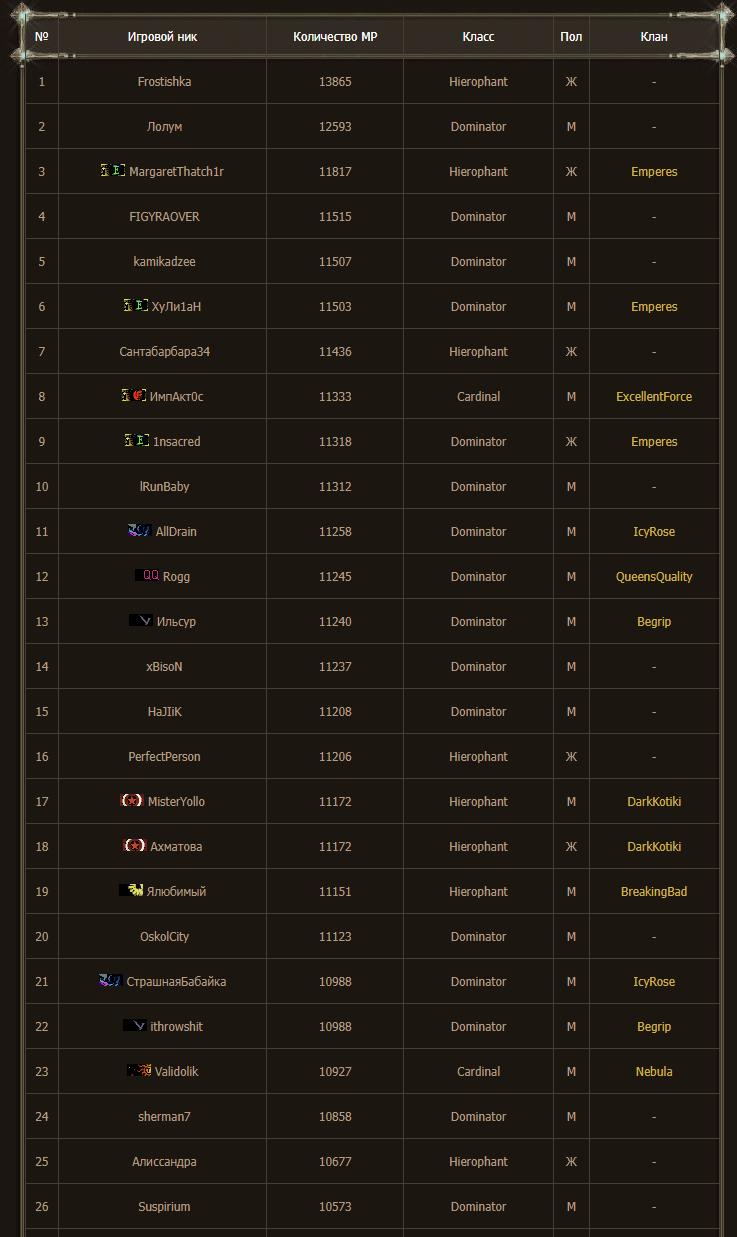Sort by the Количество MP column header
Viewport: 737px width, 1237px height.
(335, 37)
